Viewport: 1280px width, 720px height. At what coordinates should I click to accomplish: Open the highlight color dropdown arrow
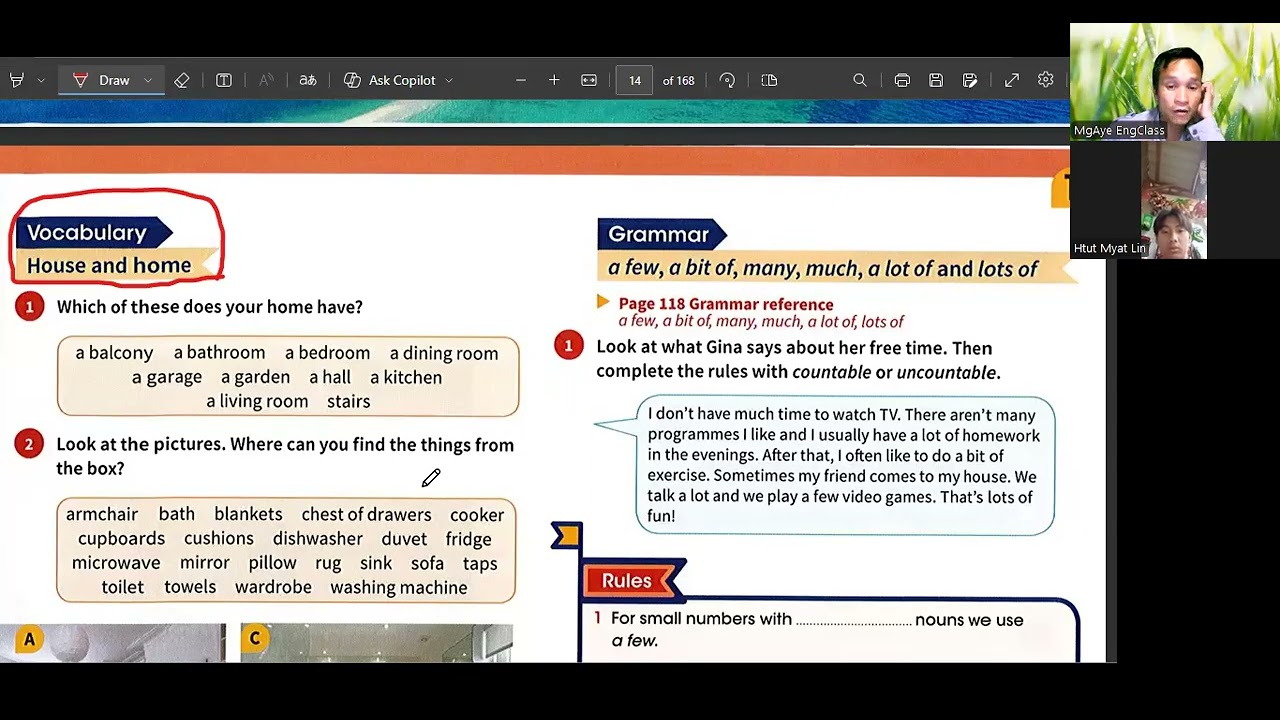coord(41,80)
